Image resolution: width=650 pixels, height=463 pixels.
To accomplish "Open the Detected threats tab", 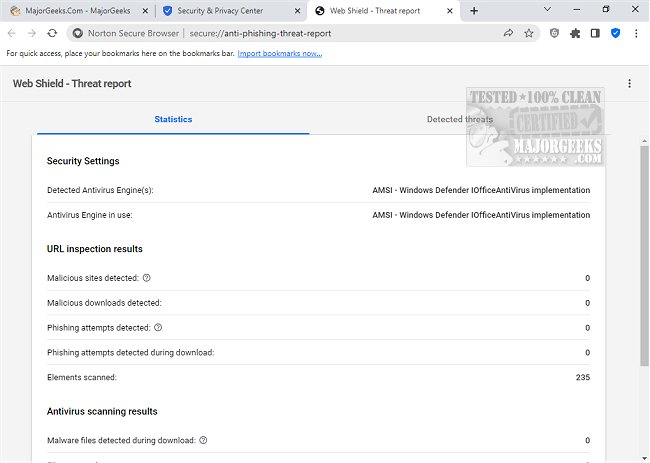I will tap(460, 119).
